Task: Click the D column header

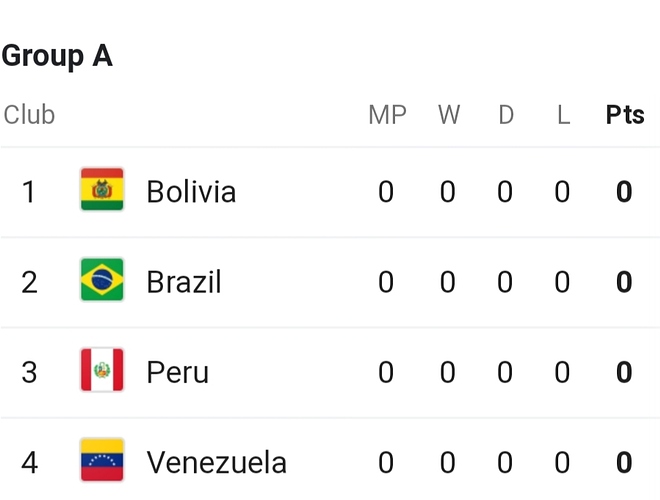Action: (x=506, y=114)
